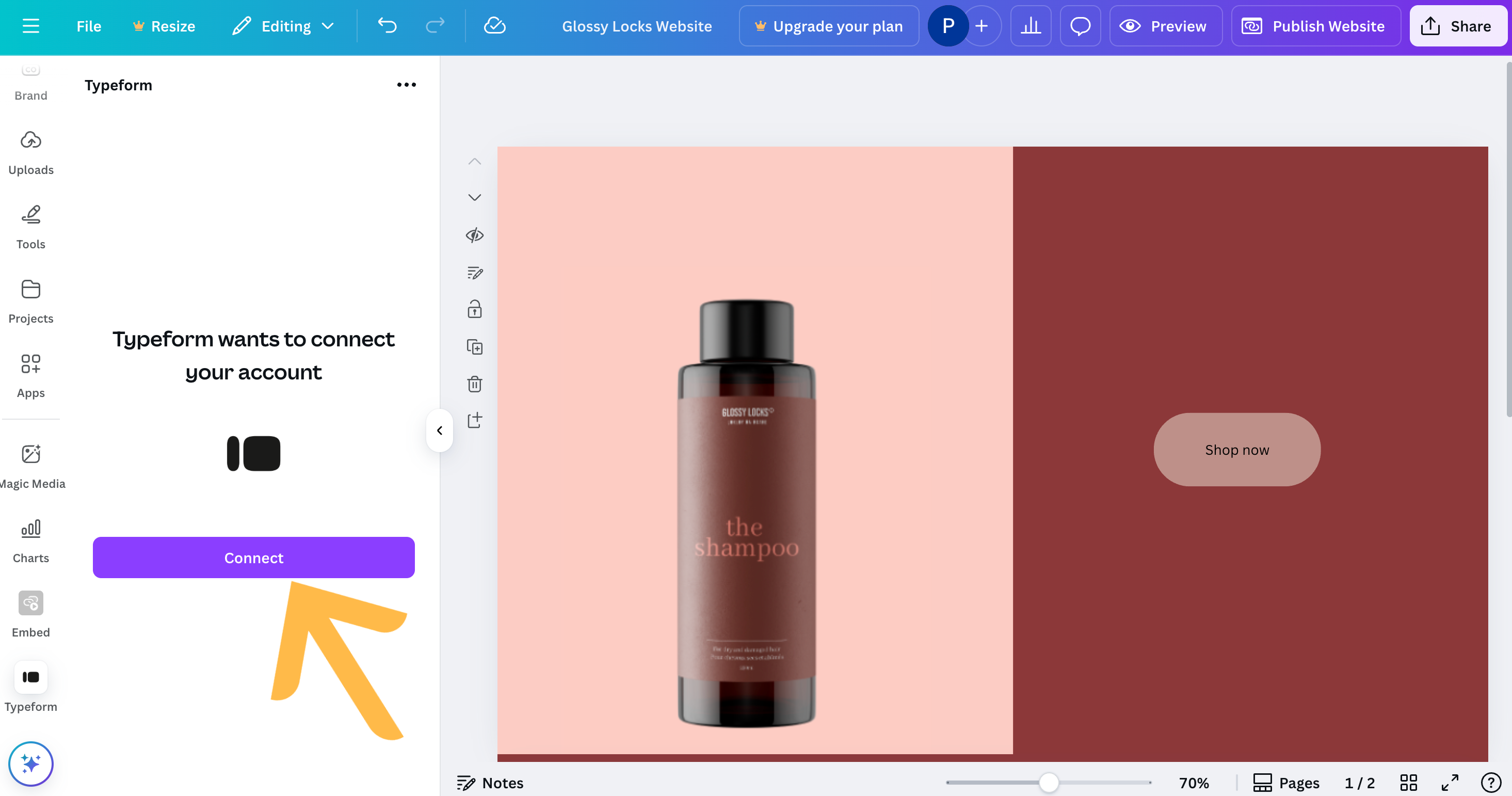Open the Embed app
The width and height of the screenshot is (1512, 796).
[30, 615]
